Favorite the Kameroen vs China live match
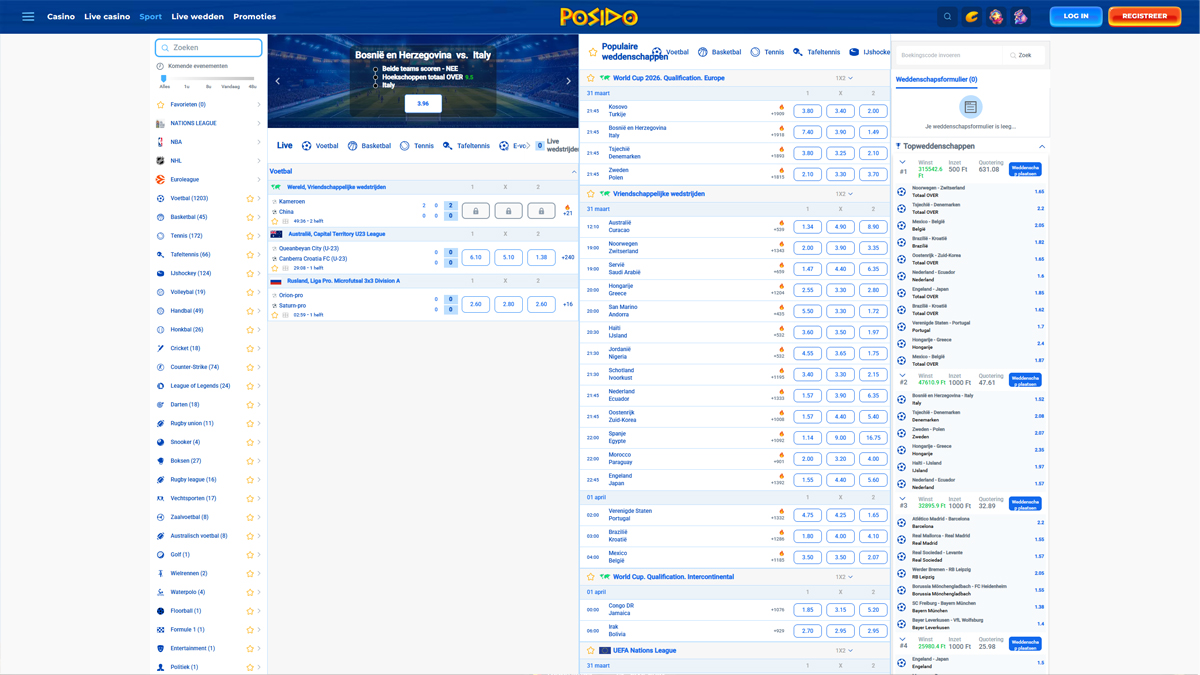The height and width of the screenshot is (675, 1200). pyautogui.click(x=275, y=221)
